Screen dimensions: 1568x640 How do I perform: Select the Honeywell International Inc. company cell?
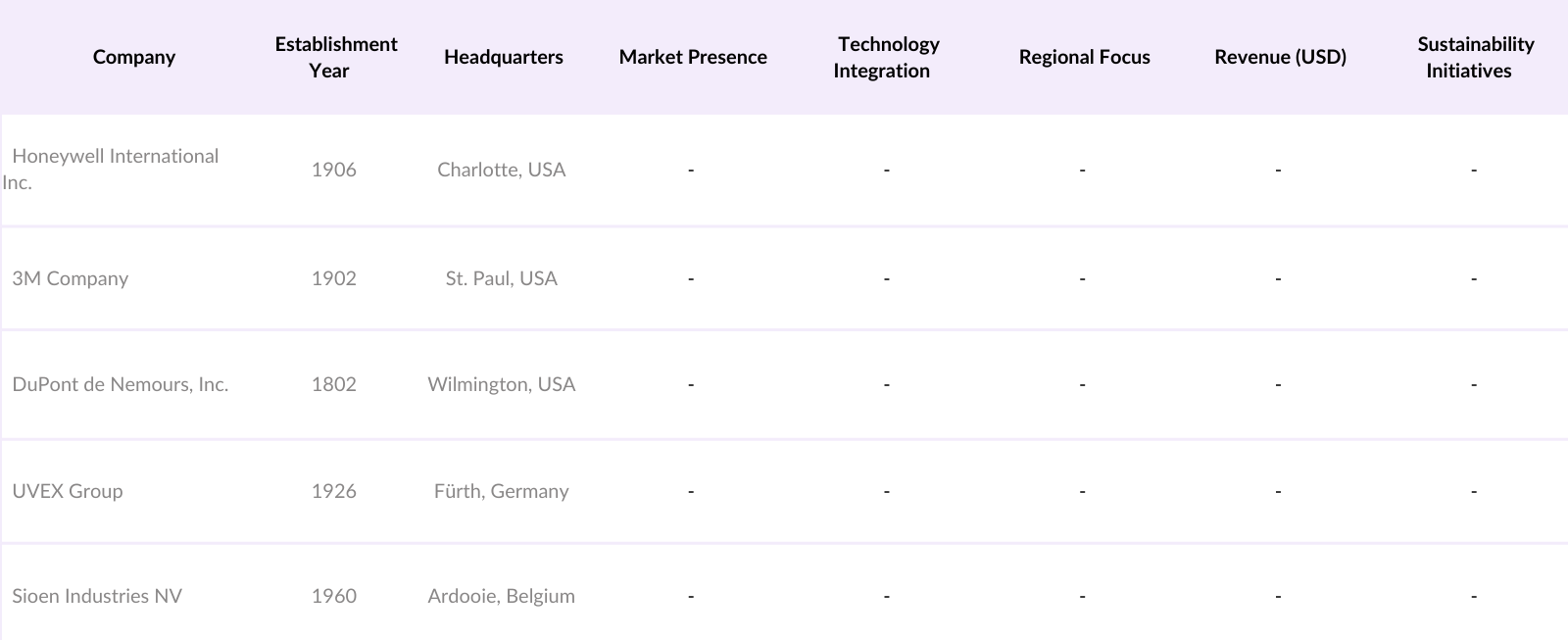tap(115, 169)
